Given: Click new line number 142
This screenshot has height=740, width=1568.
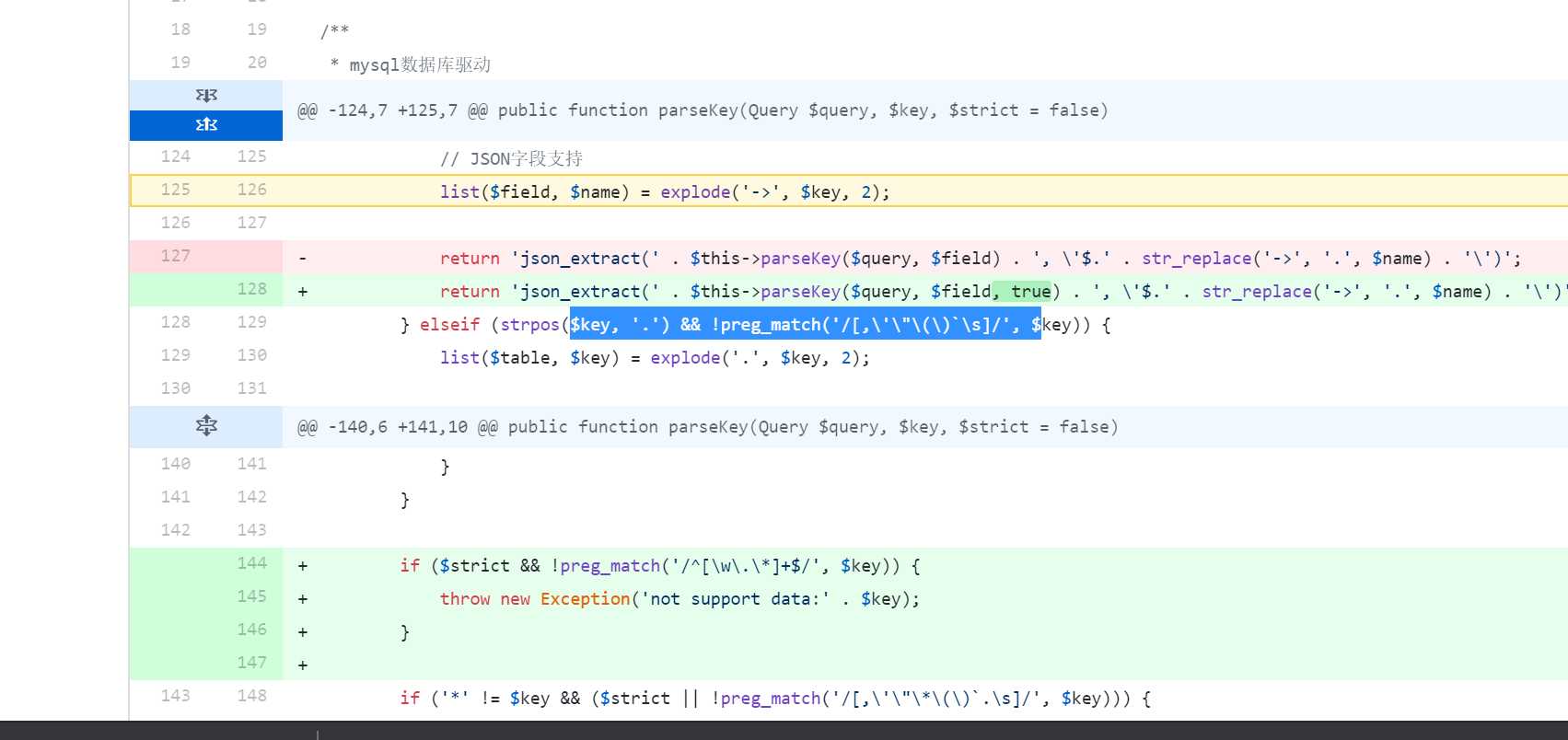Looking at the screenshot, I should click(251, 497).
